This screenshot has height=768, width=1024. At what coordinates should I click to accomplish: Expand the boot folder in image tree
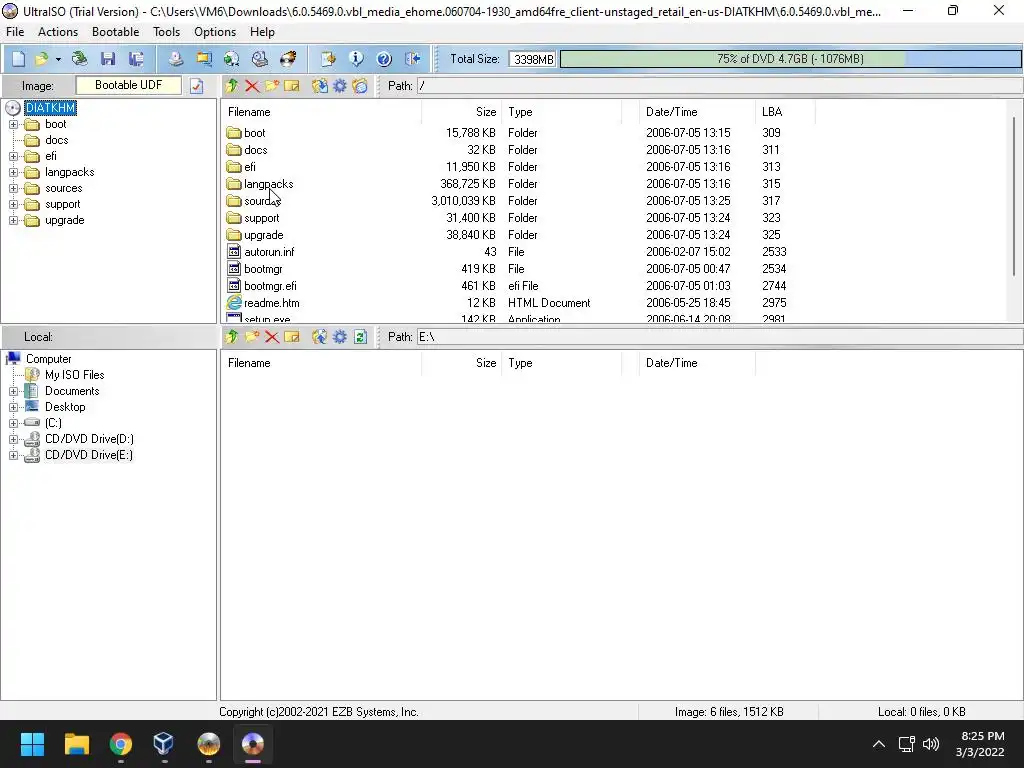pyautogui.click(x=13, y=124)
